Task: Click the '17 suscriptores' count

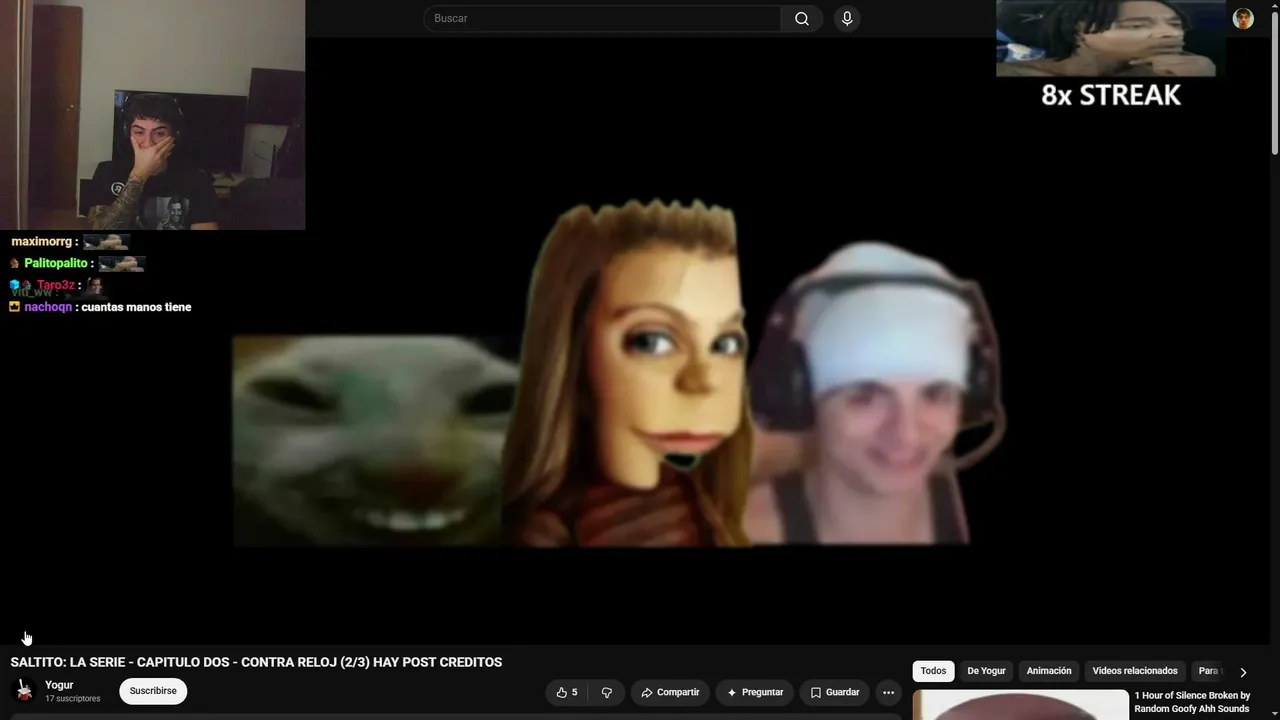Action: [x=72, y=698]
